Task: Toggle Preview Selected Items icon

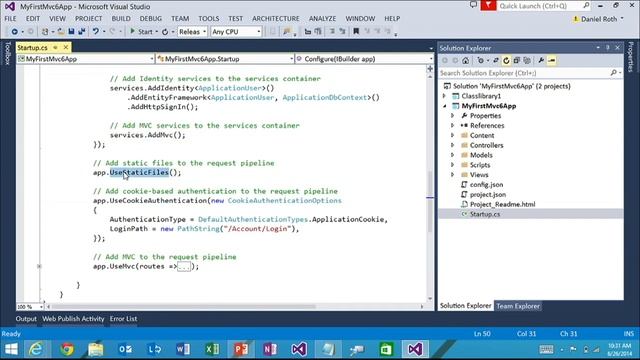Action: (551, 60)
